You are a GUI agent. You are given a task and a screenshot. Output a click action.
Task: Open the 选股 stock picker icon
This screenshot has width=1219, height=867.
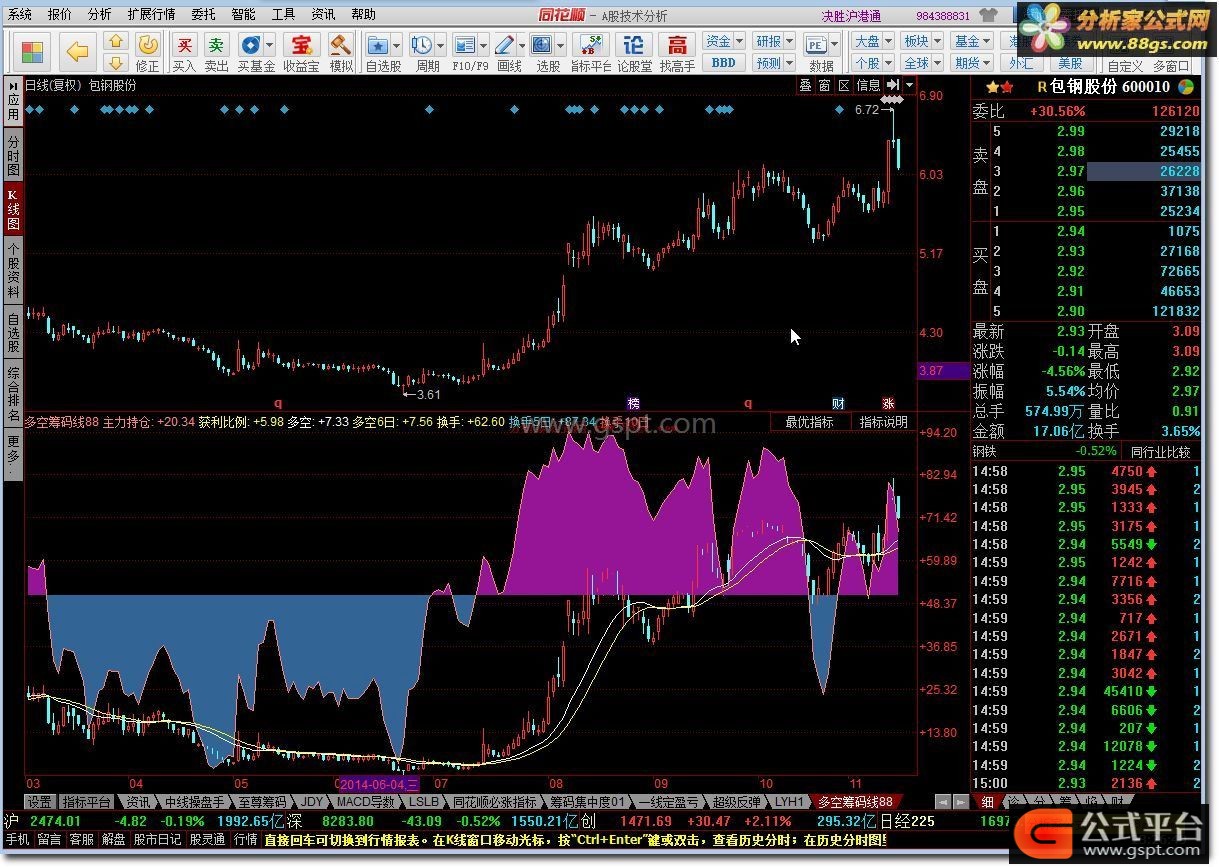pyautogui.click(x=548, y=52)
